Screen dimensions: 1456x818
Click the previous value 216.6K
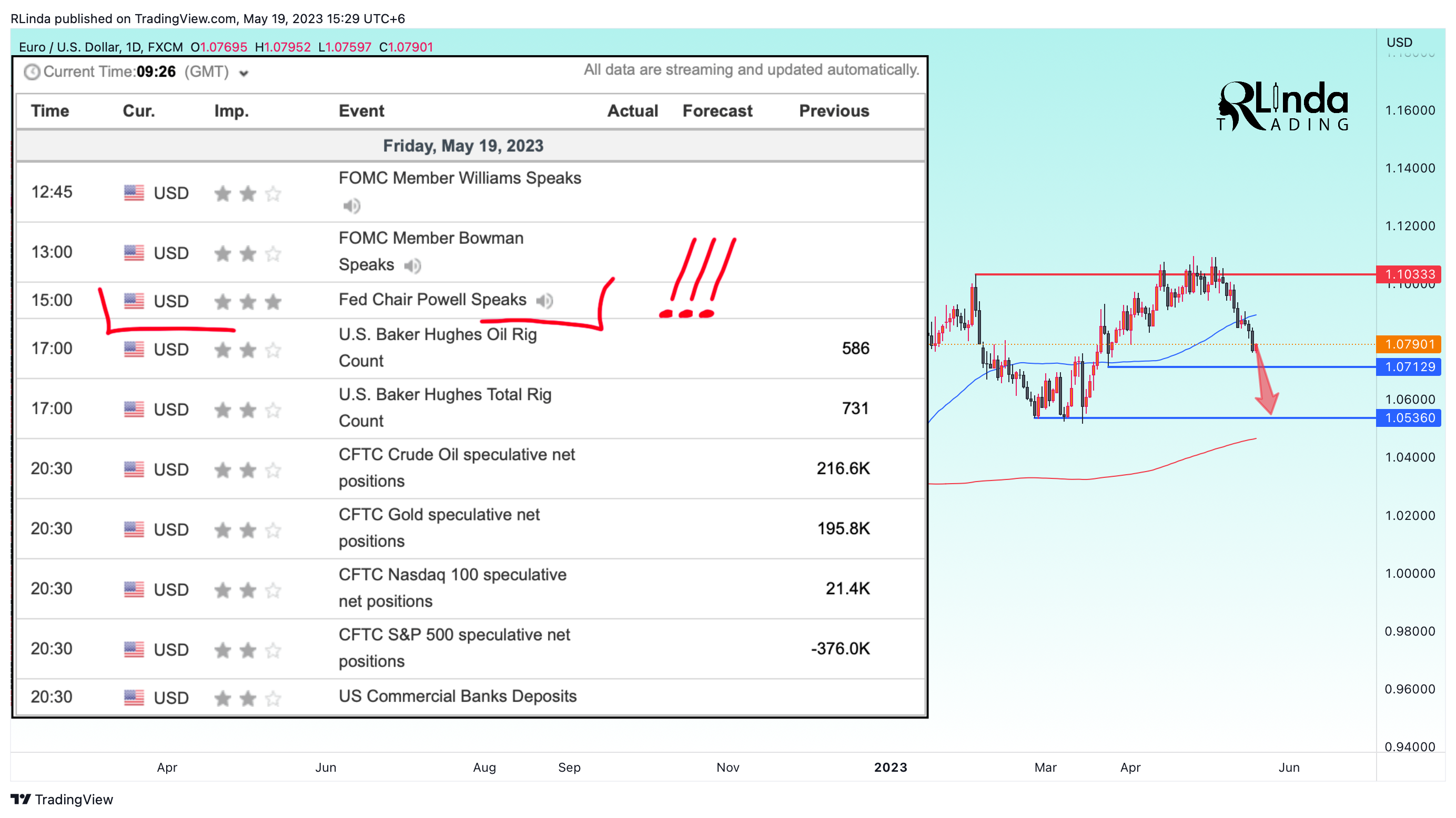coord(843,468)
